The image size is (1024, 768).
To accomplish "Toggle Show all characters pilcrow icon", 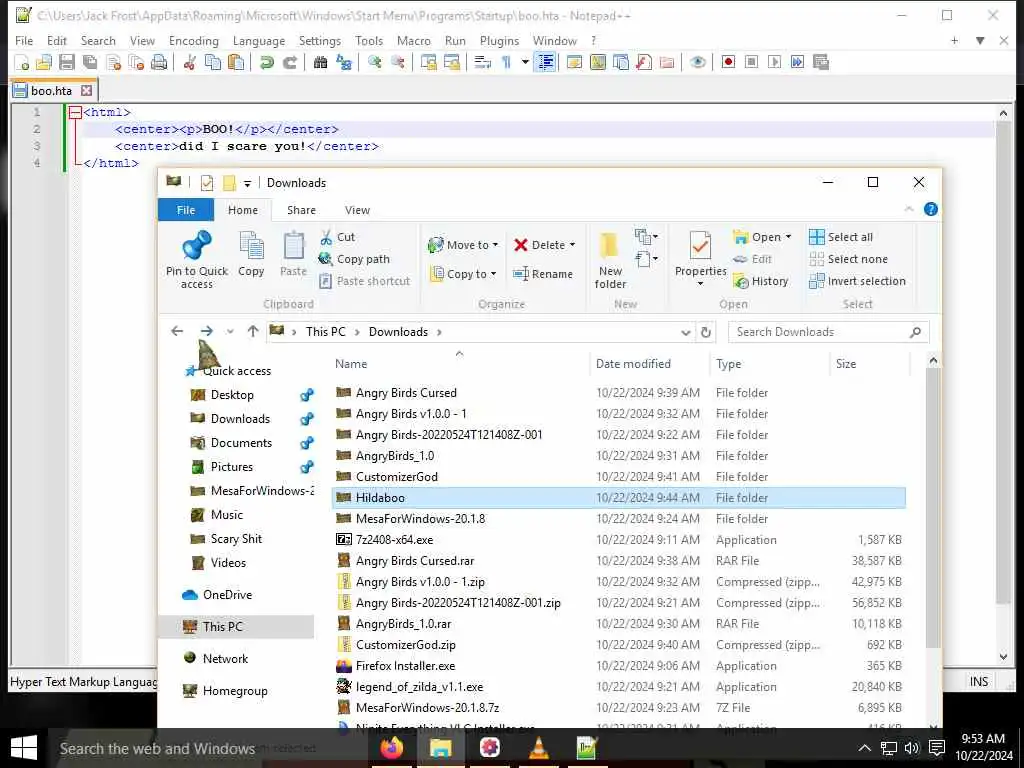I will (x=506, y=63).
